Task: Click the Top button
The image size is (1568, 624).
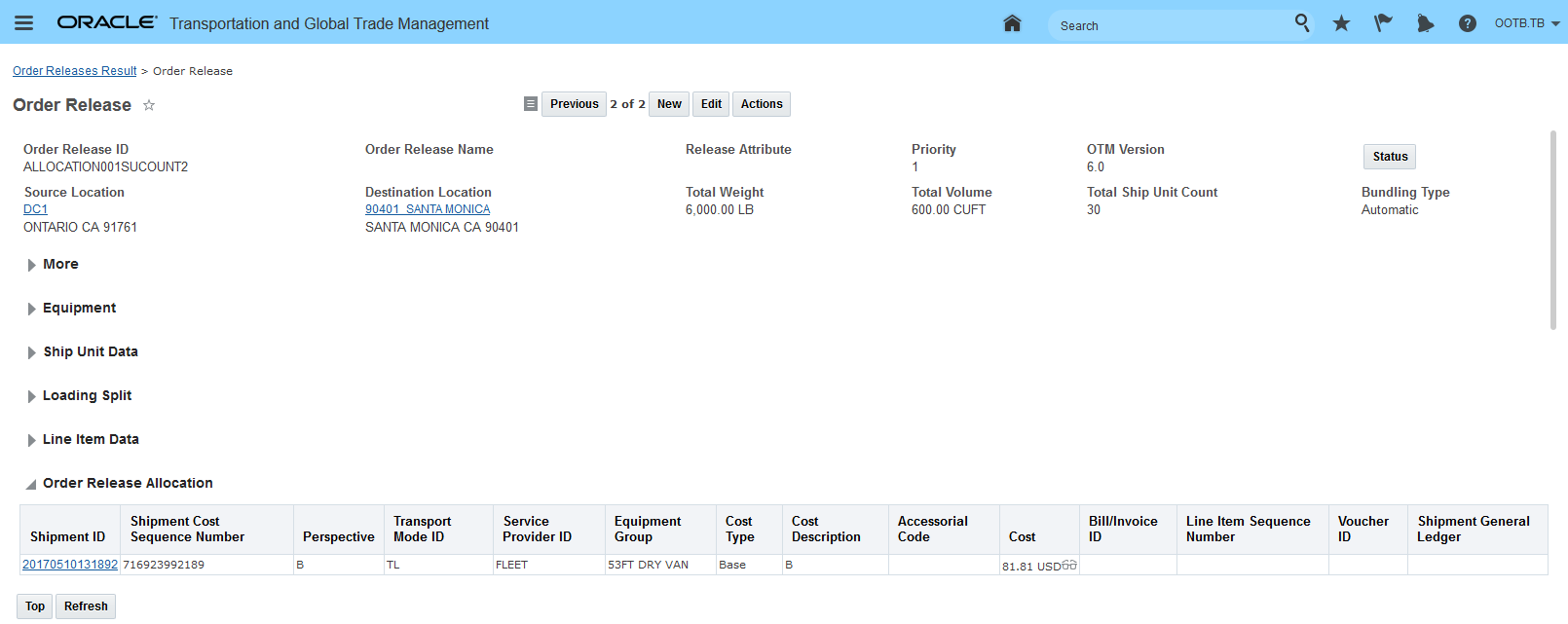Action: pos(35,606)
